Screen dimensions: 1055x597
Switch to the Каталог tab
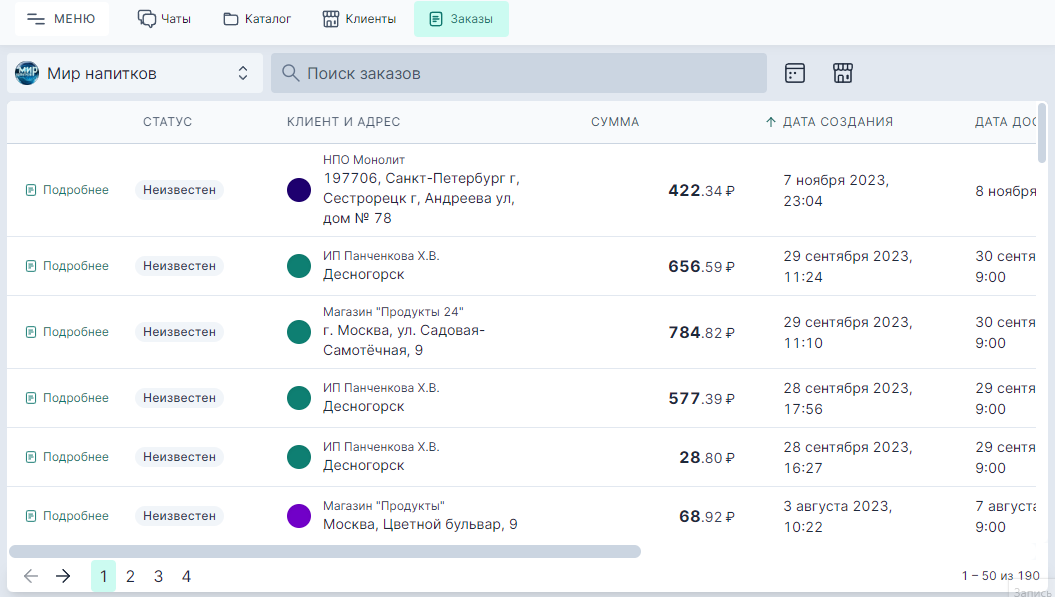point(257,19)
